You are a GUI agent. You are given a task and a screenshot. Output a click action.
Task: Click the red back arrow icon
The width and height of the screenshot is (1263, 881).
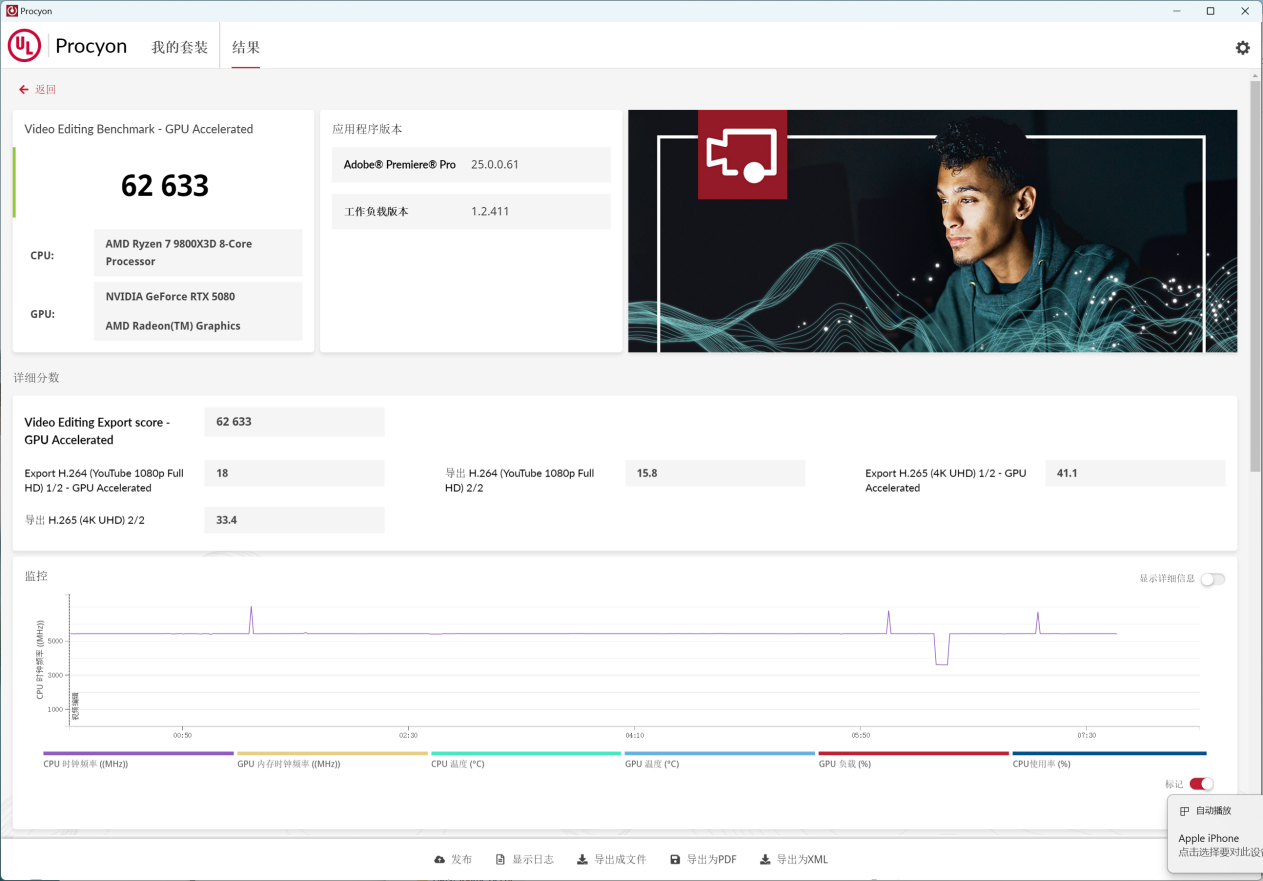(x=24, y=90)
